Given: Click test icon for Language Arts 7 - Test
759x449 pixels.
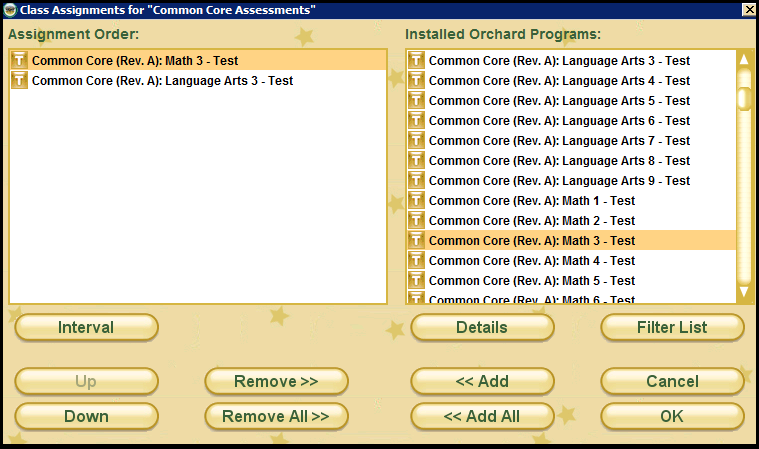Looking at the screenshot, I should click(x=416, y=140).
